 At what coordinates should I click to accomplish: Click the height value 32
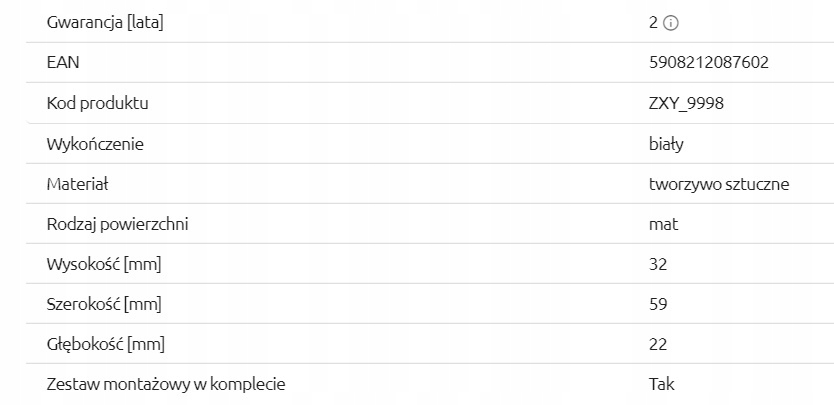coord(658,265)
